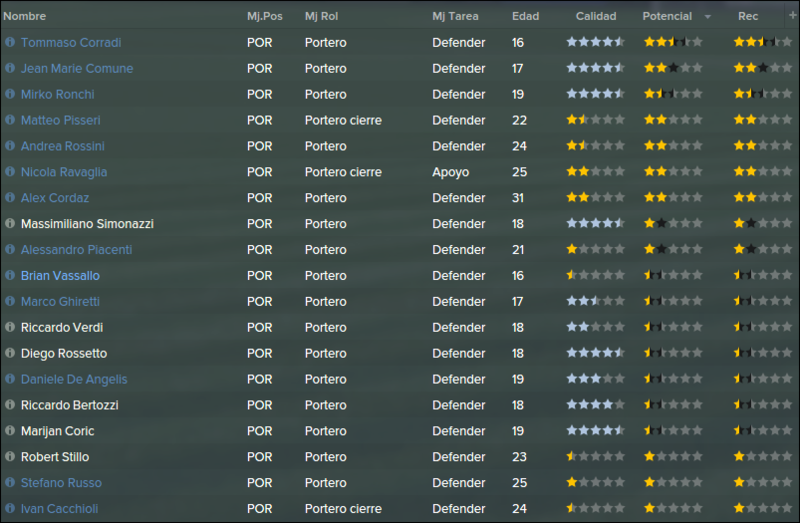Open Mirko Ronchi player profile

pyautogui.click(x=58, y=94)
